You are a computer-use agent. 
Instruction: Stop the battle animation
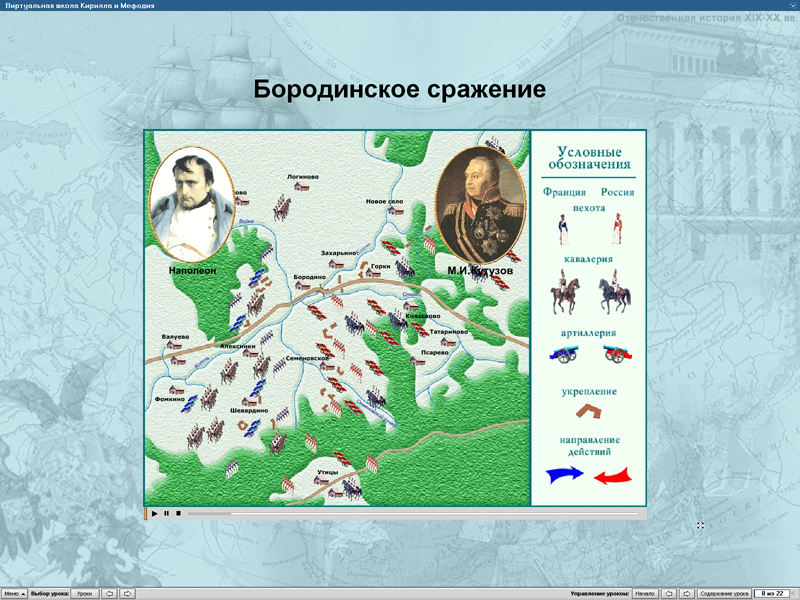[x=179, y=514]
